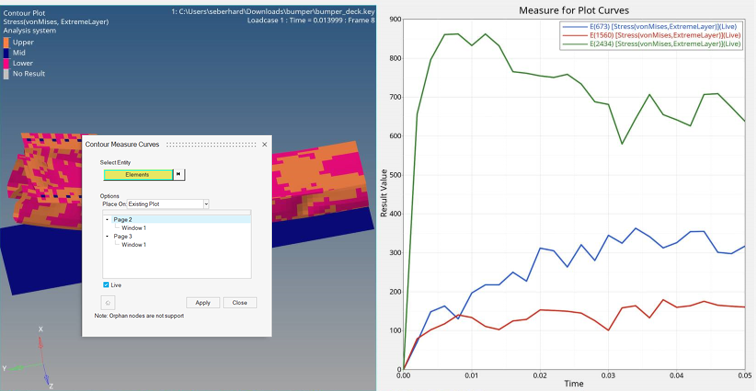The width and height of the screenshot is (756, 391).
Task: Click the pink Lower legend swatch
Action: (x=6, y=64)
